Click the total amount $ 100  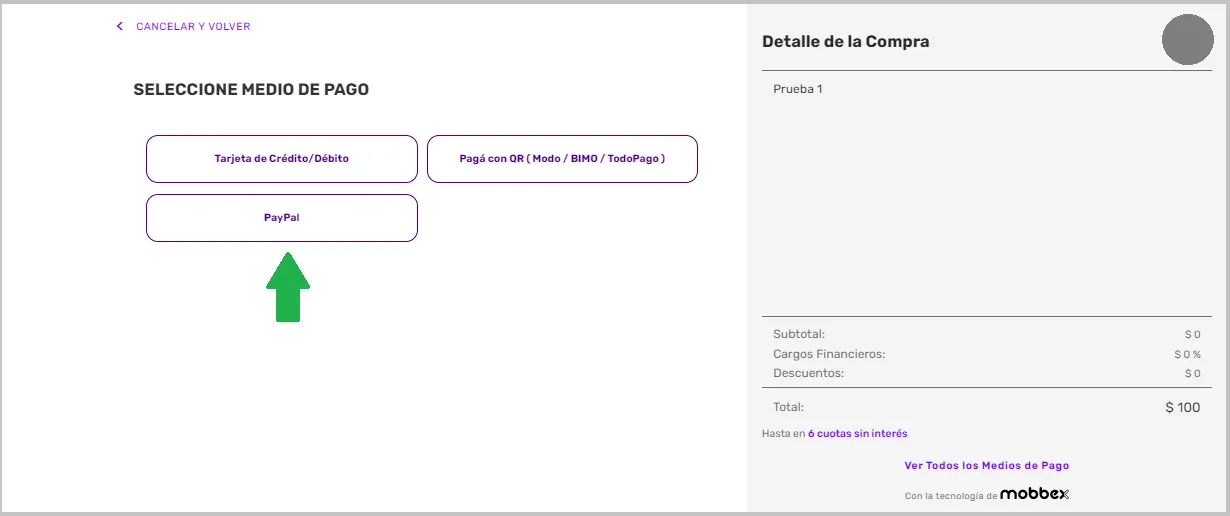pyautogui.click(x=1183, y=407)
